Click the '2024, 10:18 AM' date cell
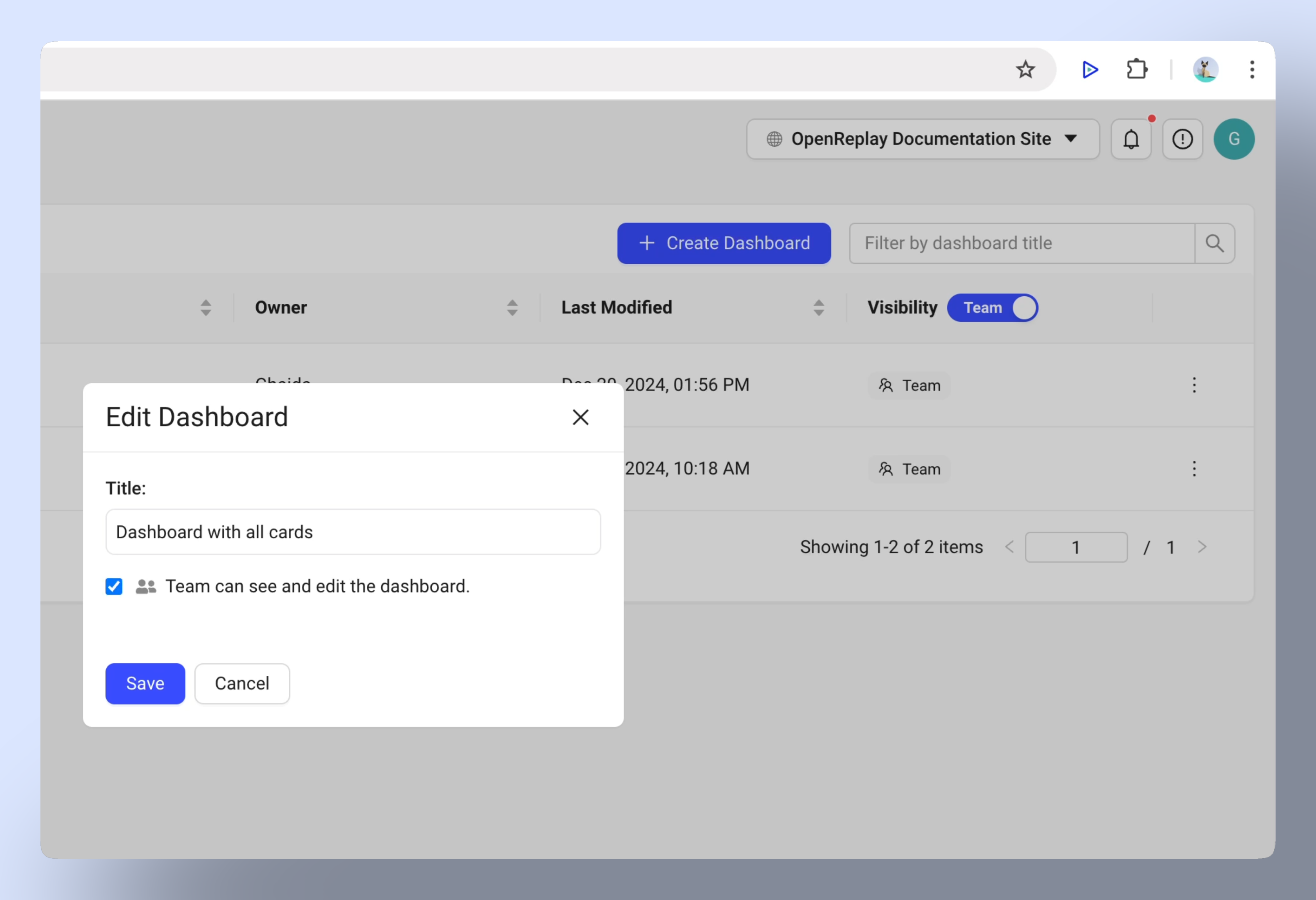The image size is (1316, 900). (x=688, y=469)
